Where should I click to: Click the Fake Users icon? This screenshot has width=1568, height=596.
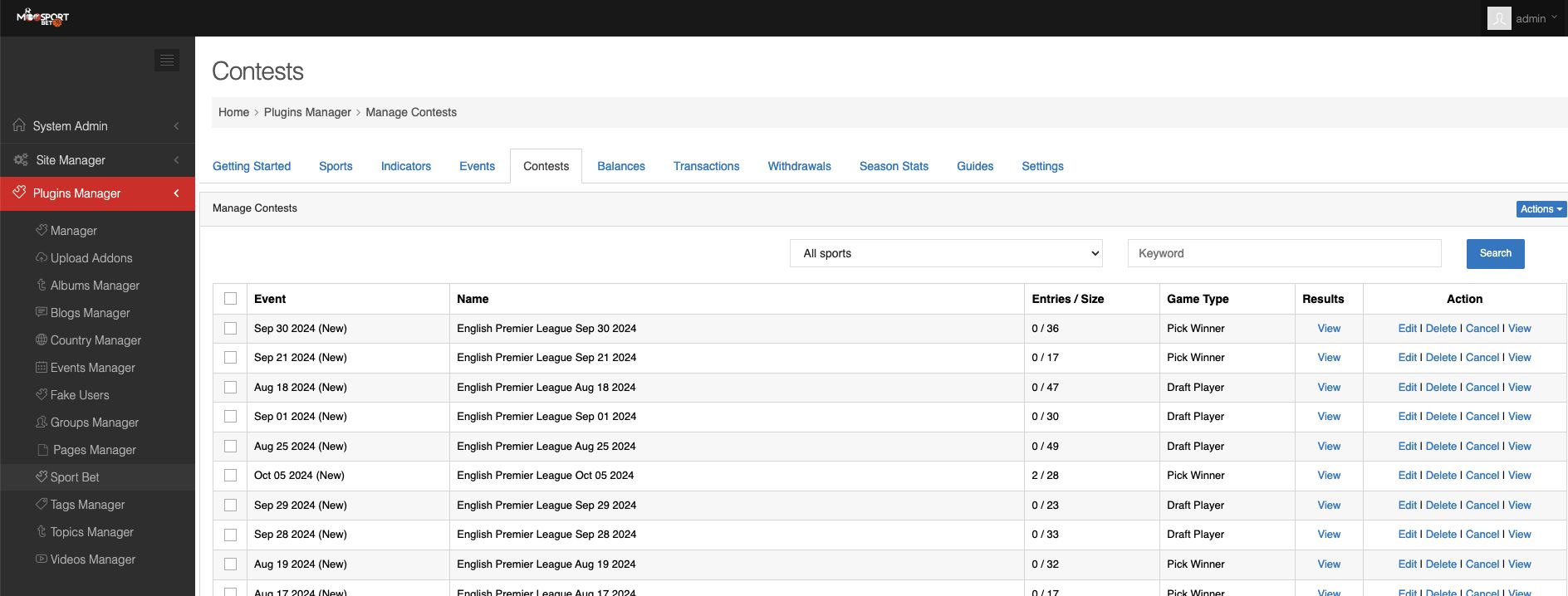pyautogui.click(x=42, y=394)
